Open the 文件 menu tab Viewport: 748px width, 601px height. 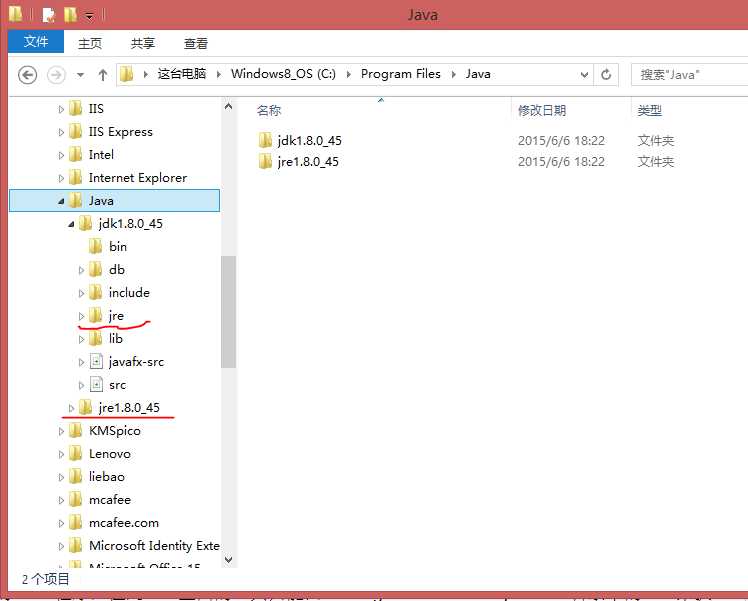[x=36, y=42]
